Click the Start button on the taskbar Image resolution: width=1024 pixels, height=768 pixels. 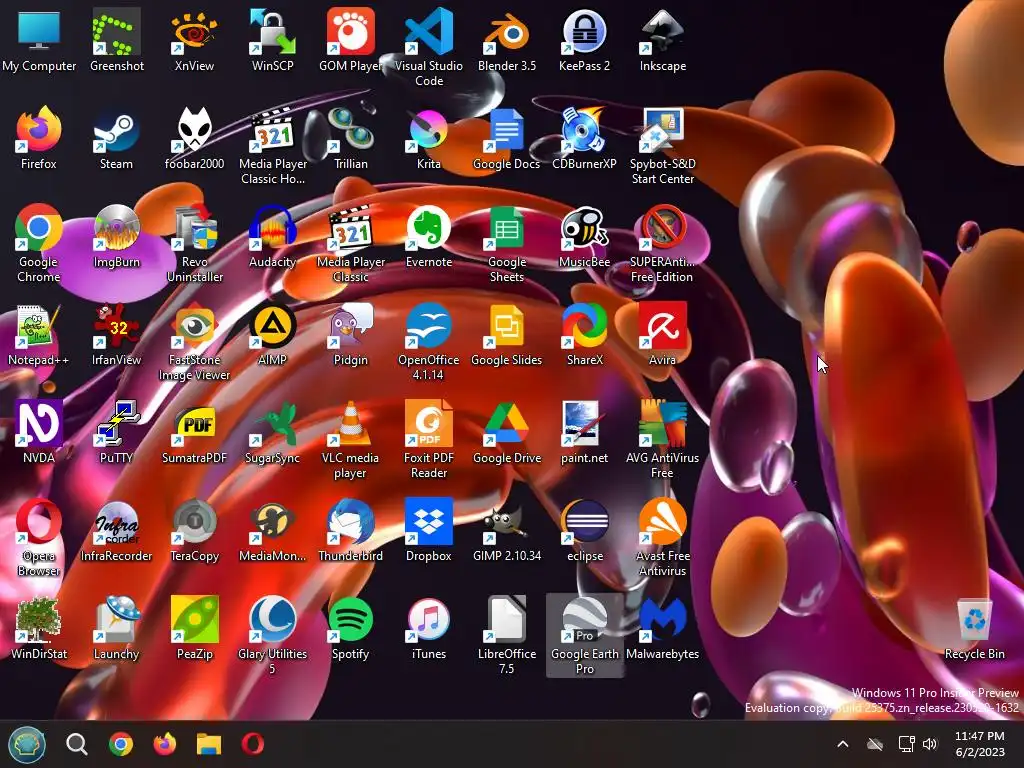tap(27, 744)
